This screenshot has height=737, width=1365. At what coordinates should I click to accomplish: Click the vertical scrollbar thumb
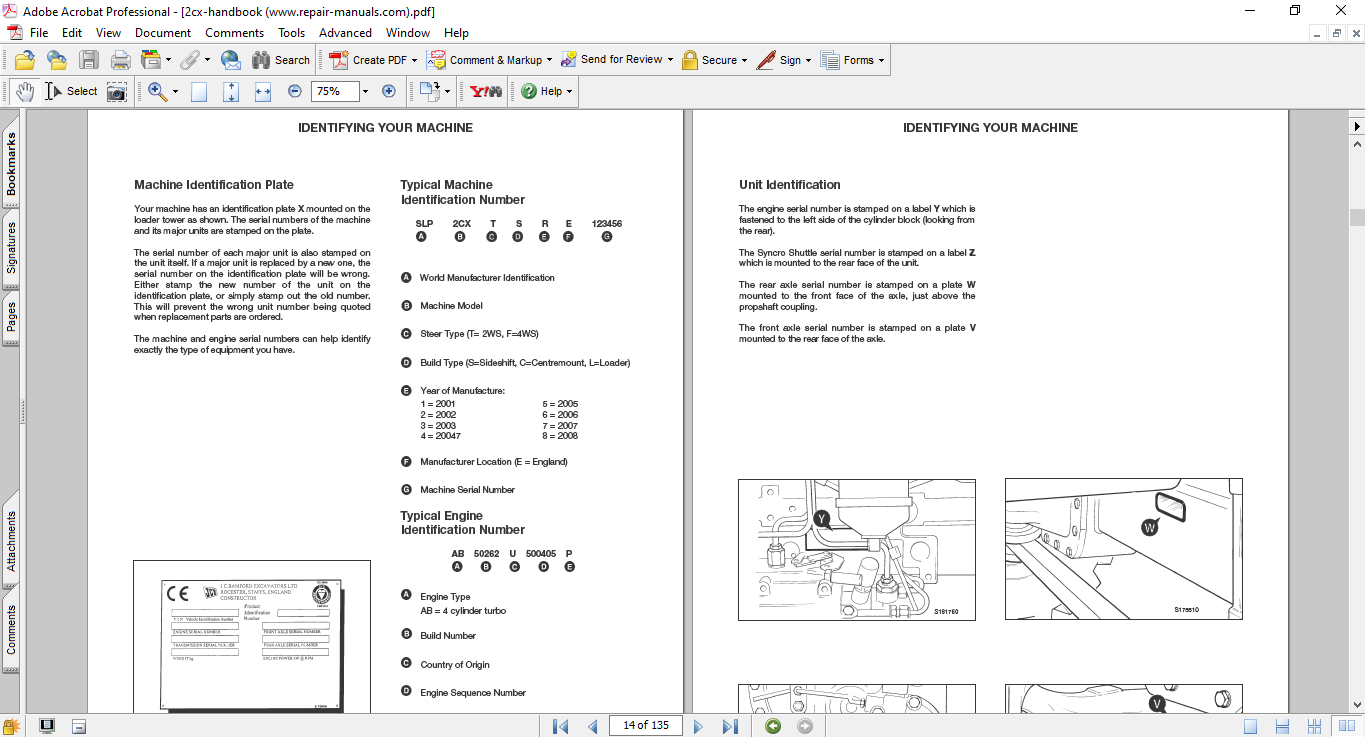(x=1357, y=217)
